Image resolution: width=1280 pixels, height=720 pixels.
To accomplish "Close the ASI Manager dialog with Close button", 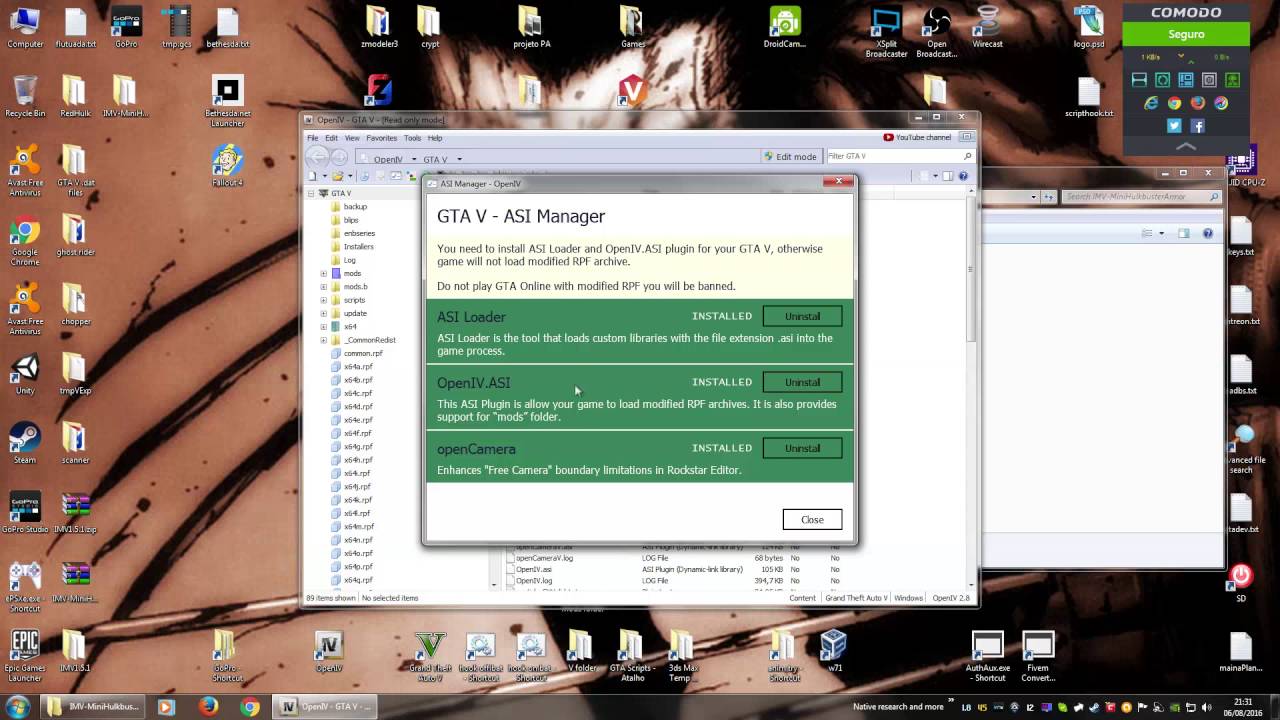I will (812, 519).
